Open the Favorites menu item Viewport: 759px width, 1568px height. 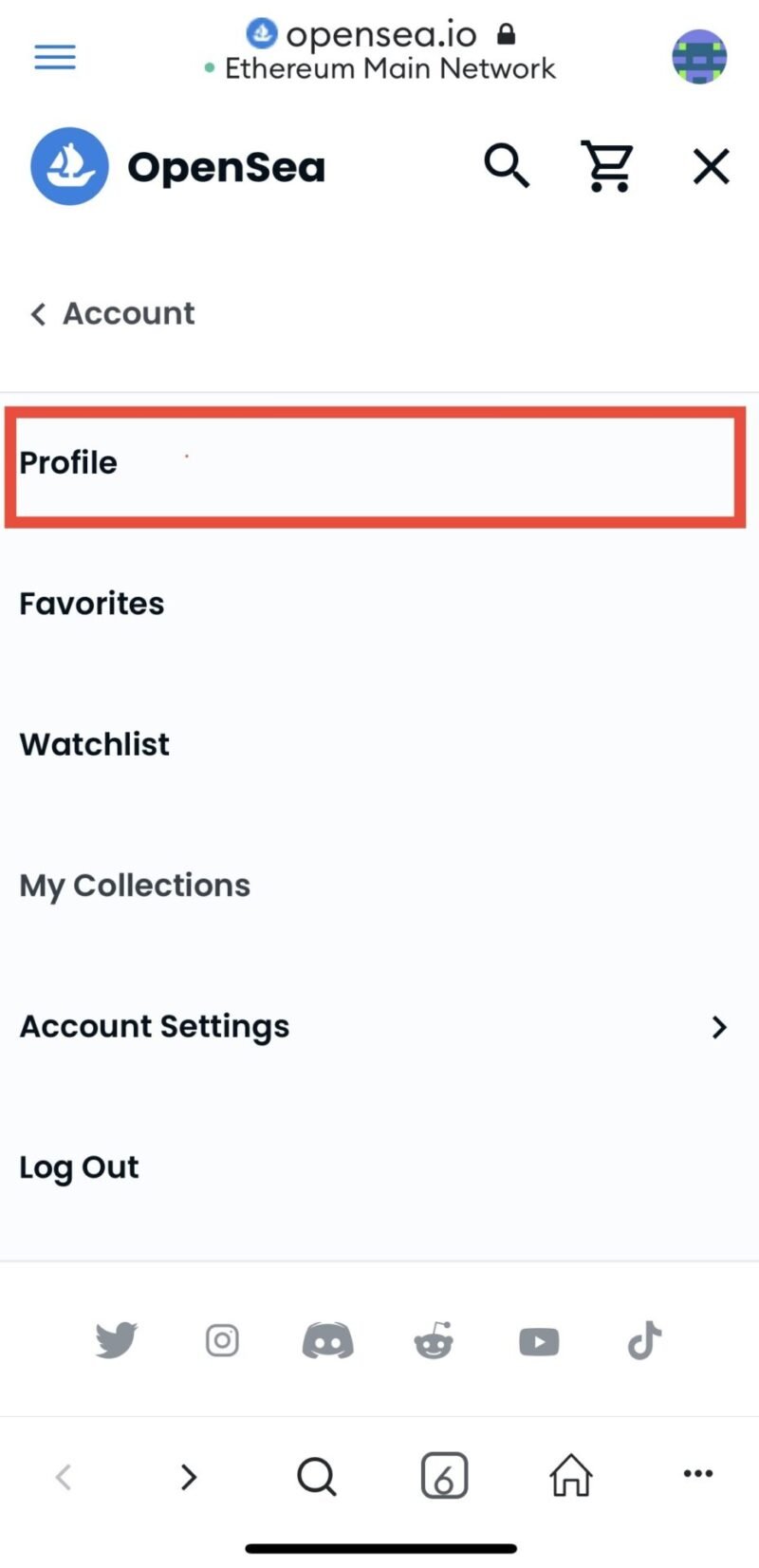pyautogui.click(x=379, y=604)
